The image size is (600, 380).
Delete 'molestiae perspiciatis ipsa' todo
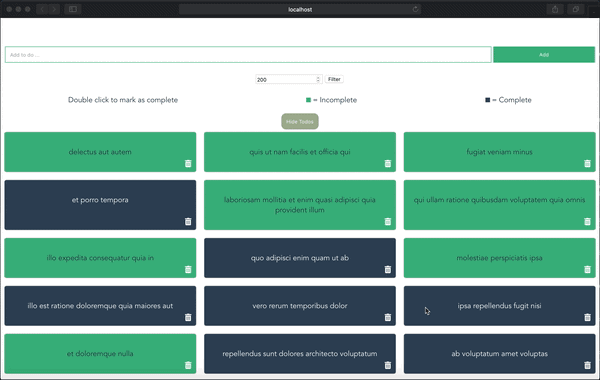tap(587, 269)
